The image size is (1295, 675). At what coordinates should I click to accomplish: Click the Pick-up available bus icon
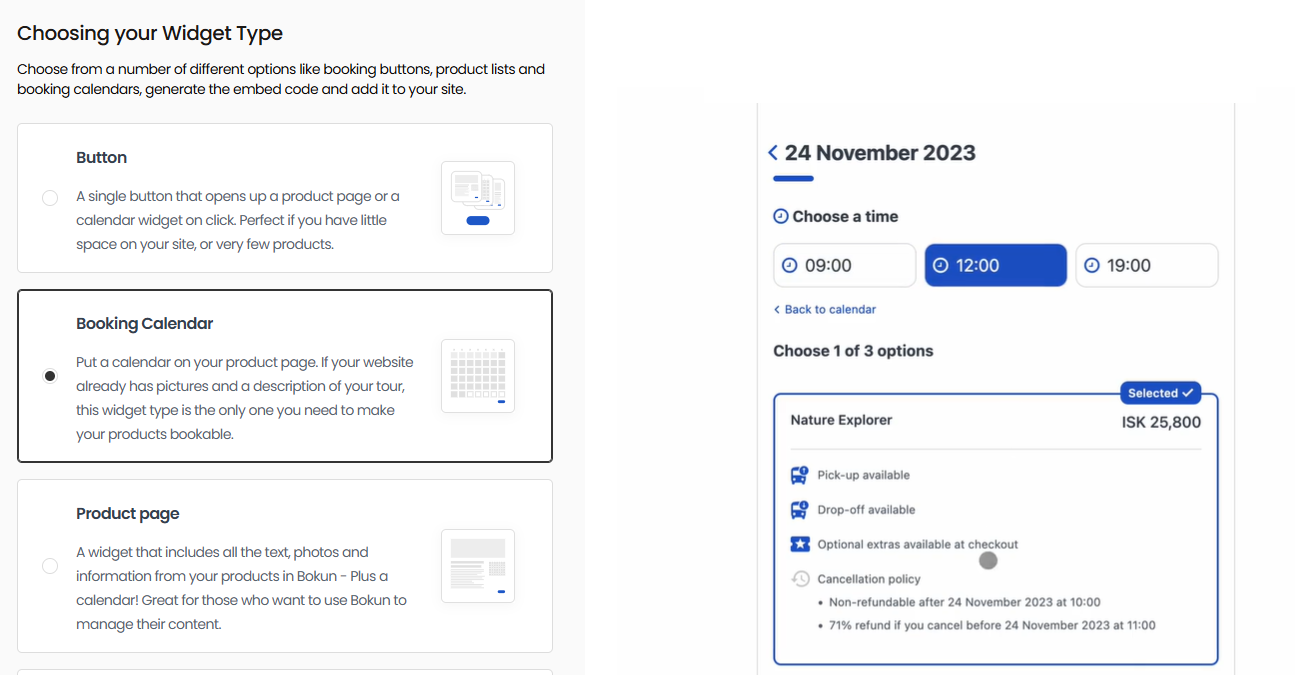point(799,474)
